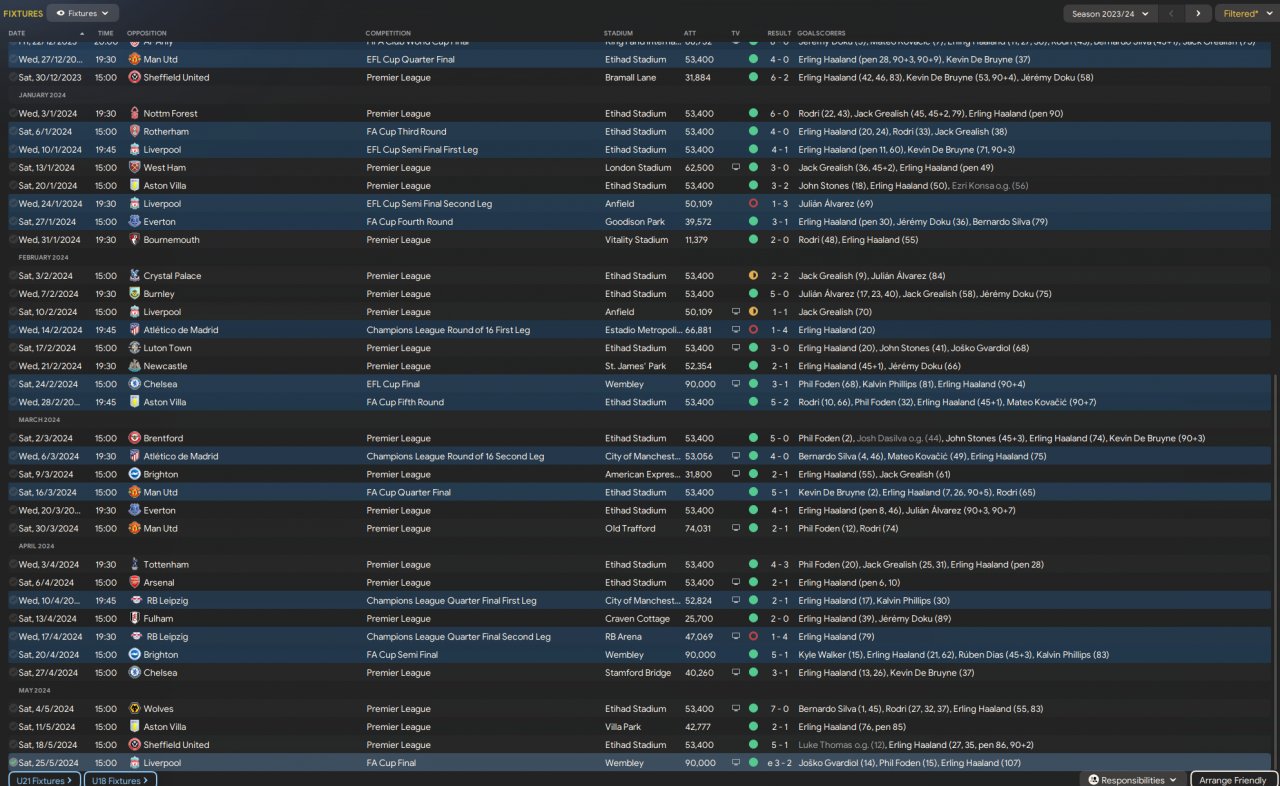This screenshot has width=1280, height=786.
Task: Click the red loss indicator on 24/1/2024 row
Action: tap(753, 204)
